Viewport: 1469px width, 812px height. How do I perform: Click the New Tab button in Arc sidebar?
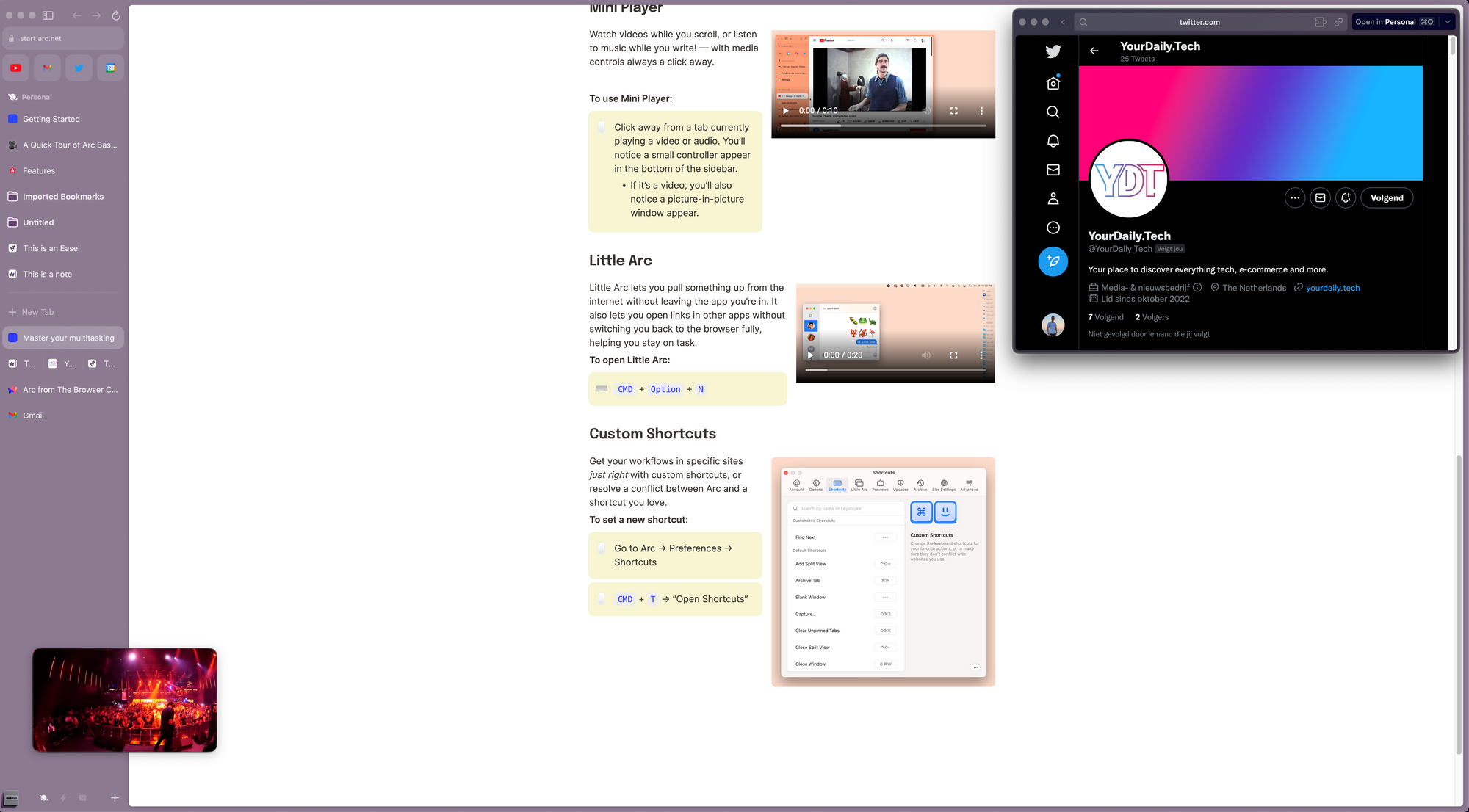[x=37, y=312]
